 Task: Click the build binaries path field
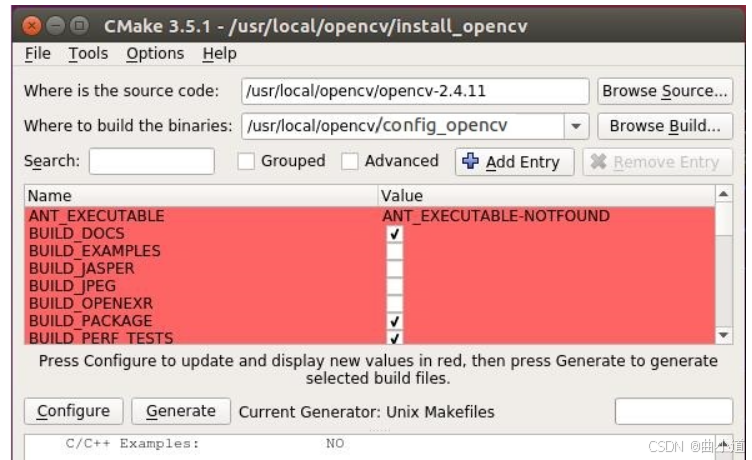point(403,126)
